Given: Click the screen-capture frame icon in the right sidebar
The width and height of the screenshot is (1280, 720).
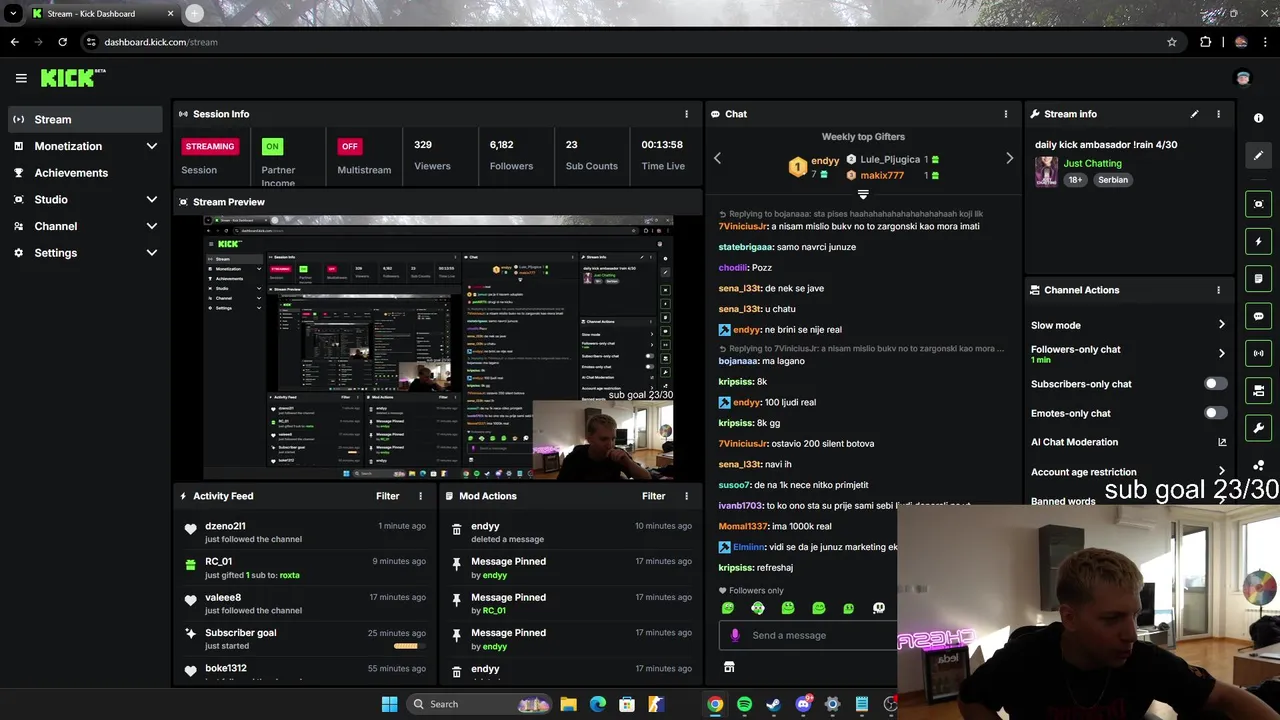Looking at the screenshot, I should (1258, 204).
